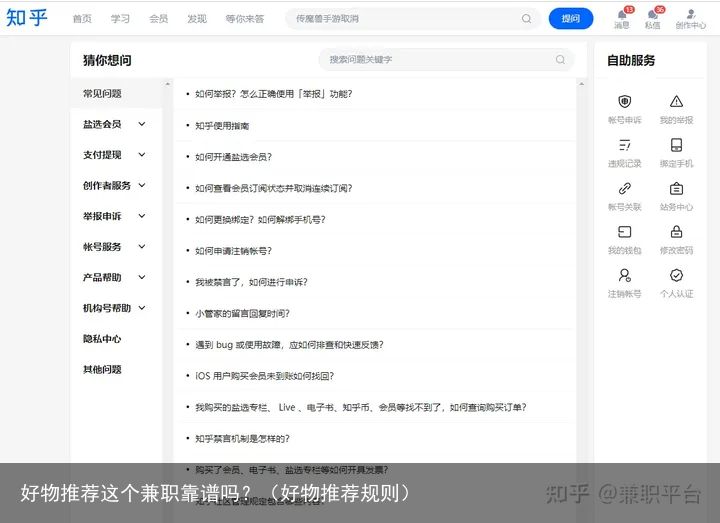This screenshot has width=720, height=523.
Task: Go to 会员 in top navigation
Action: click(158, 19)
